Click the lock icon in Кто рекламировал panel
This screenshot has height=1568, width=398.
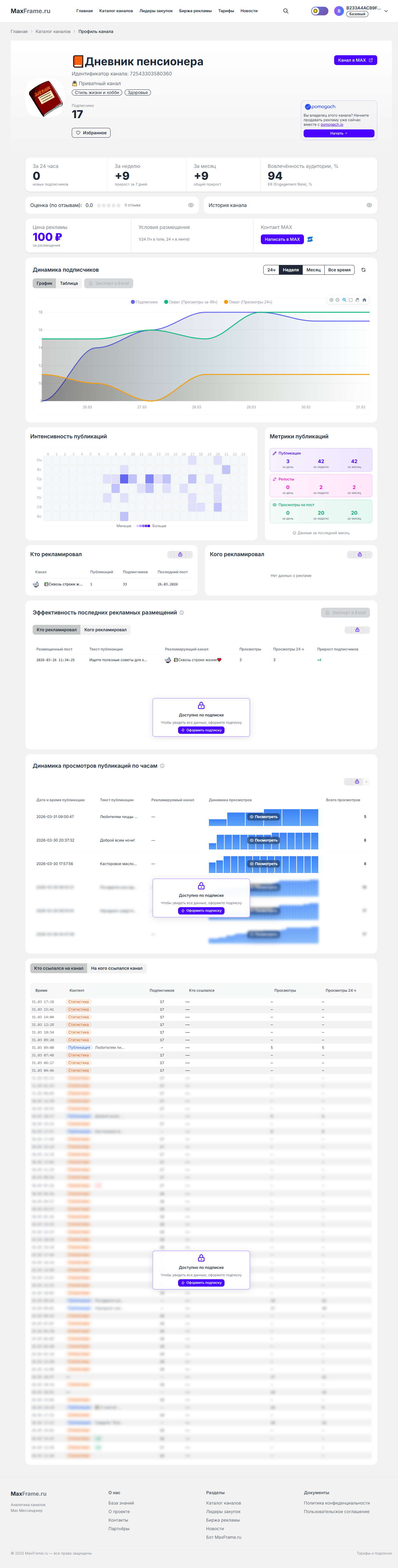180,555
